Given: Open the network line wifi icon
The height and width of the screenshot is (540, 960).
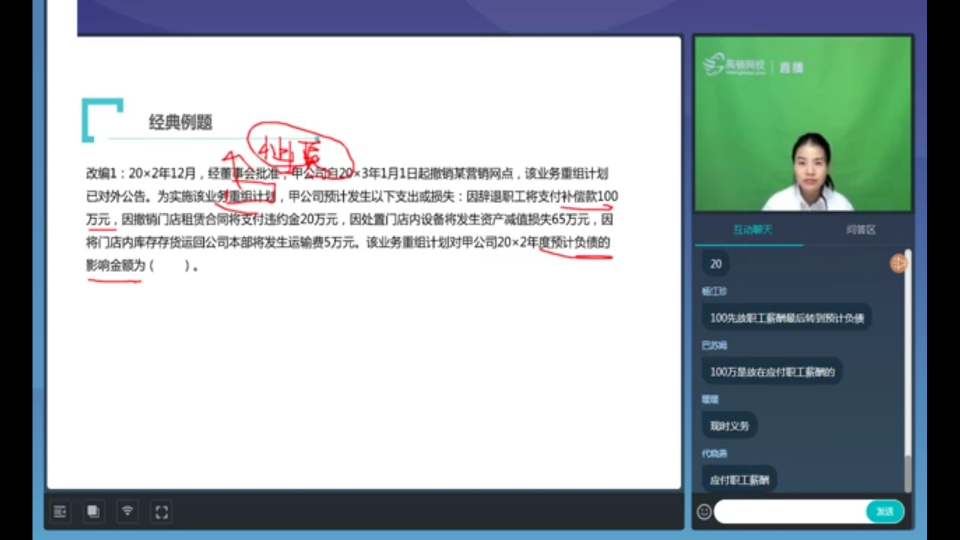Looking at the screenshot, I should (x=127, y=511).
